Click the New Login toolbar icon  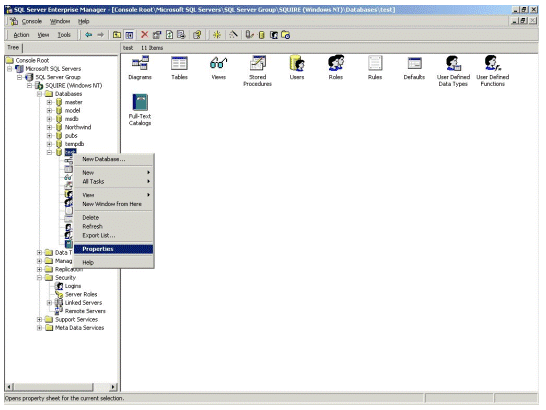click(x=274, y=35)
